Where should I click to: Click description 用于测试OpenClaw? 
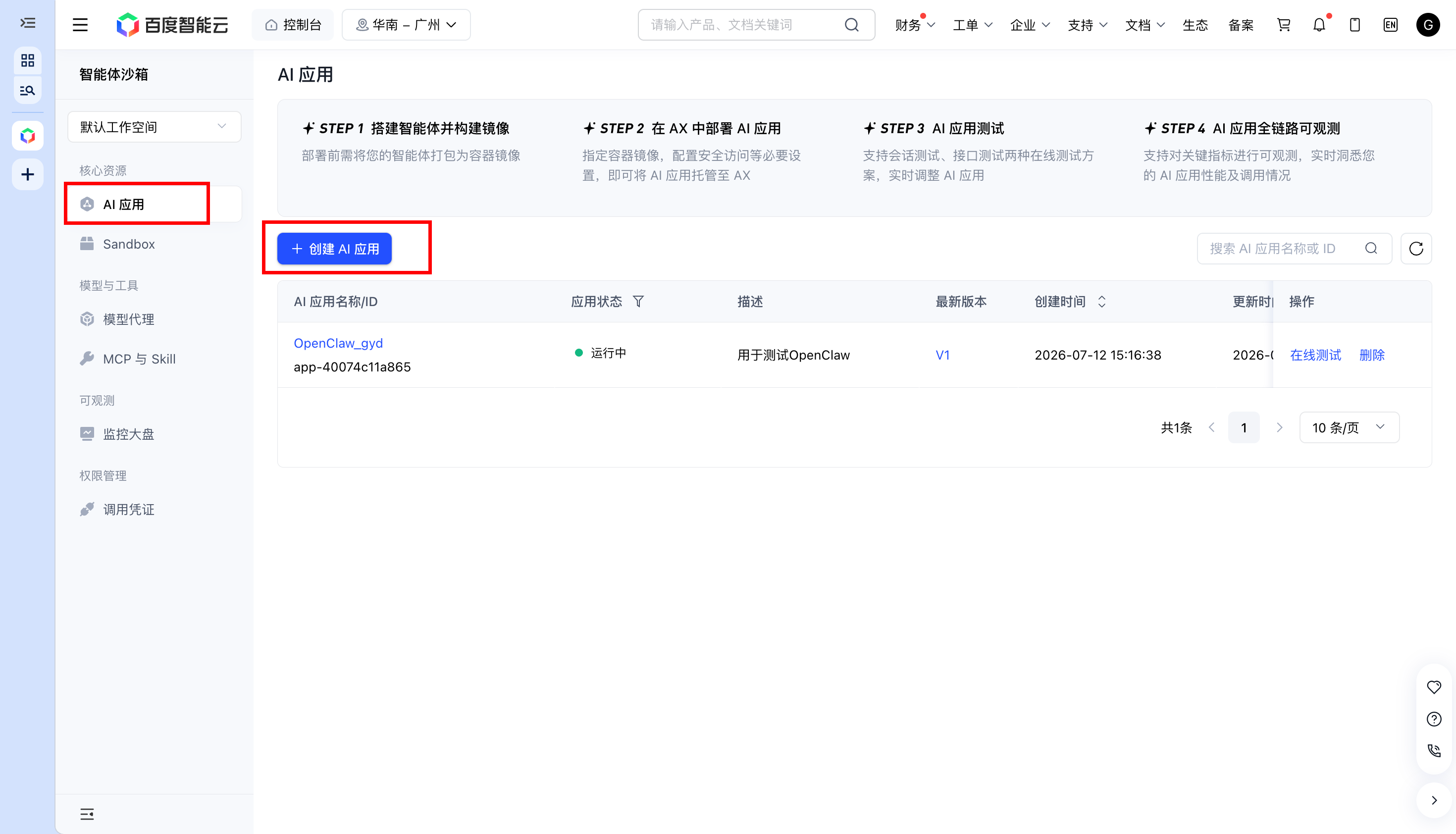[x=793, y=355]
